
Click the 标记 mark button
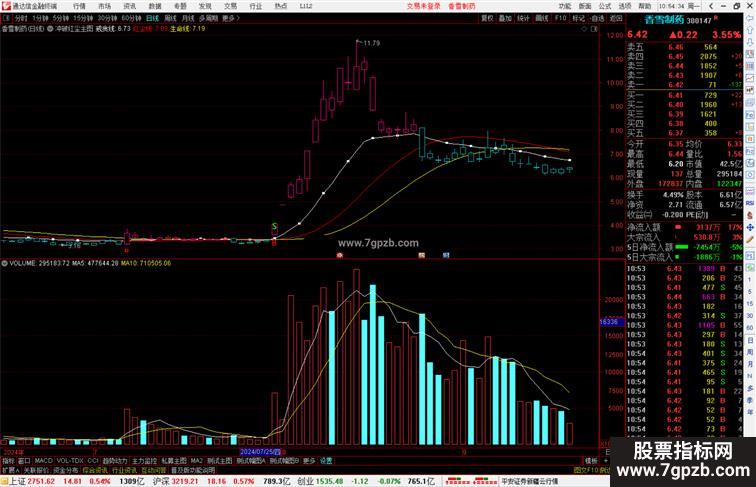point(579,18)
